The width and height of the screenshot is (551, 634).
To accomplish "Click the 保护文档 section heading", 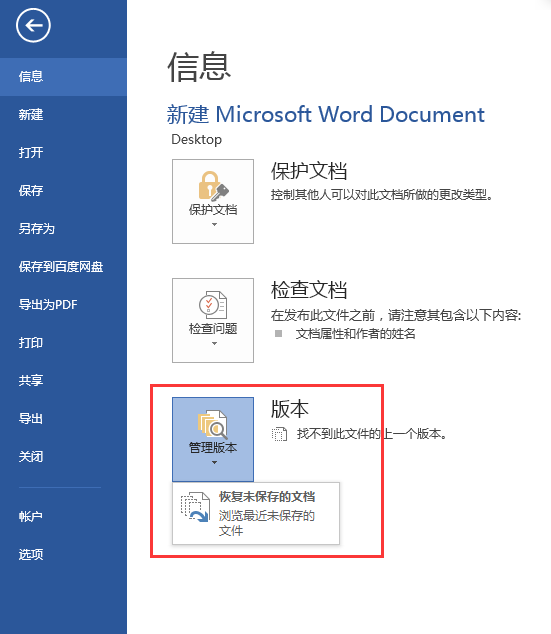I will (309, 171).
